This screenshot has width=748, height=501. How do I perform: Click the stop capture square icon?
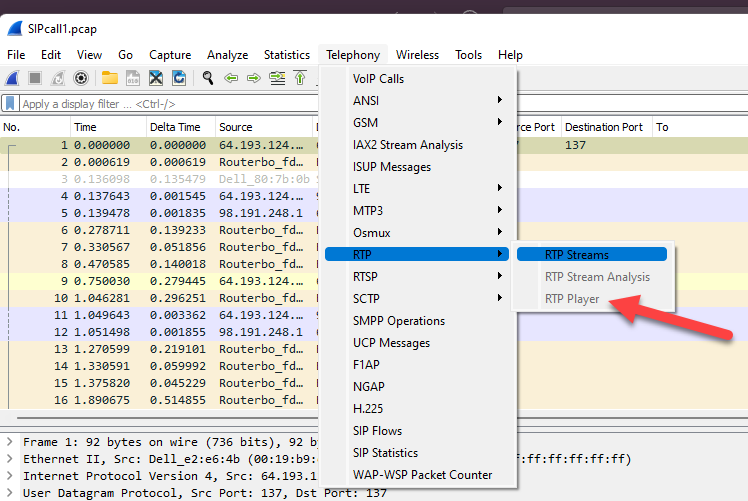35,78
